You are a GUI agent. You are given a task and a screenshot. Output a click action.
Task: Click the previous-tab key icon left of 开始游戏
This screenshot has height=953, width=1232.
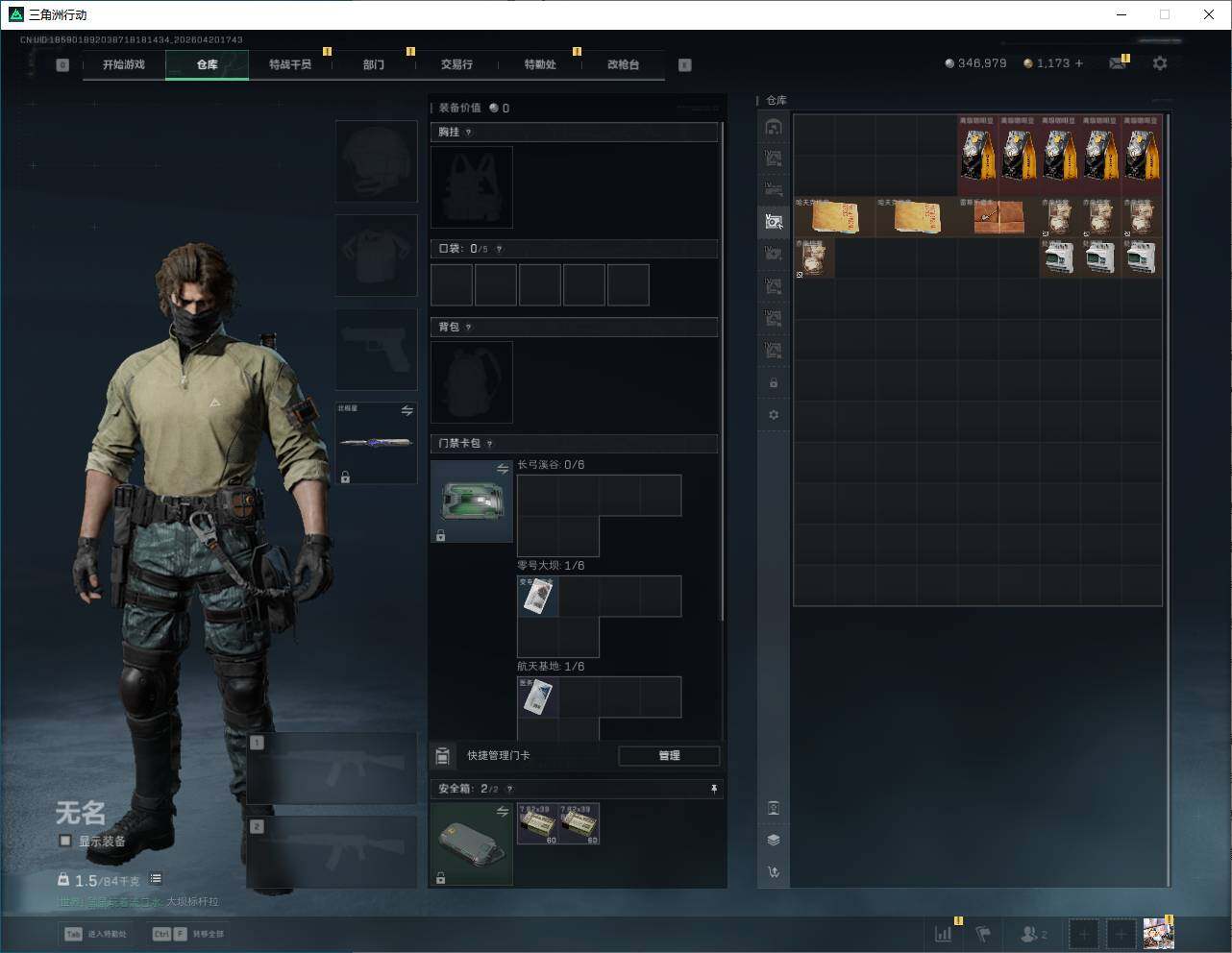(x=62, y=65)
